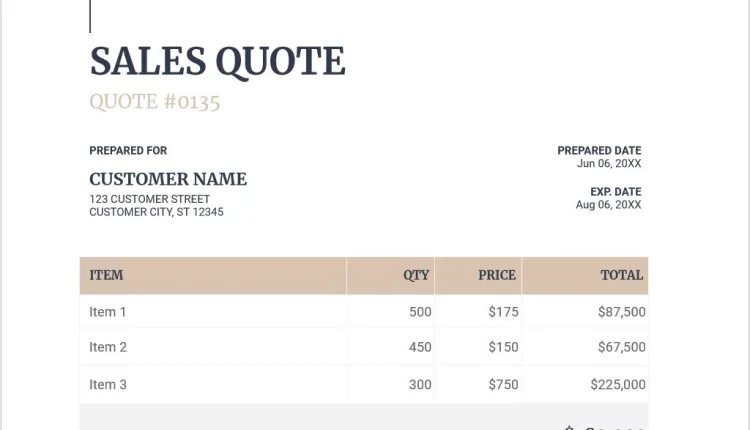Viewport: 750px width, 430px height.
Task: Click the EXP. DATE label
Action: (615, 192)
